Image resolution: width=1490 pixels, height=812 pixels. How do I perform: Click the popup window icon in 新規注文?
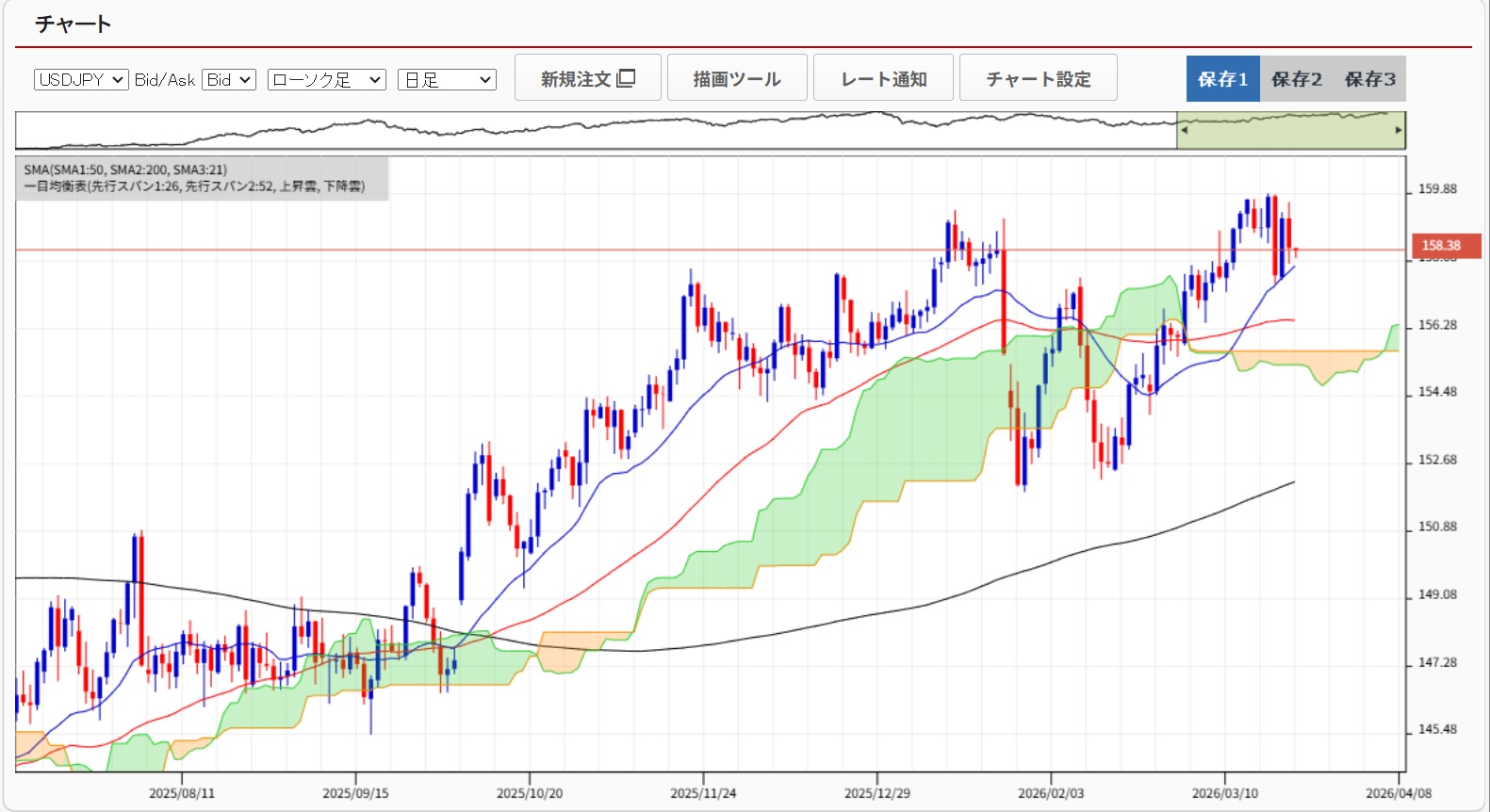coord(626,78)
